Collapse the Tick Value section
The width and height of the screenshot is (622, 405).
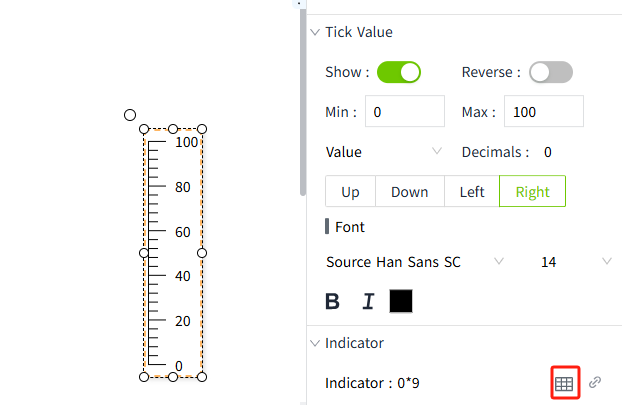tap(315, 32)
